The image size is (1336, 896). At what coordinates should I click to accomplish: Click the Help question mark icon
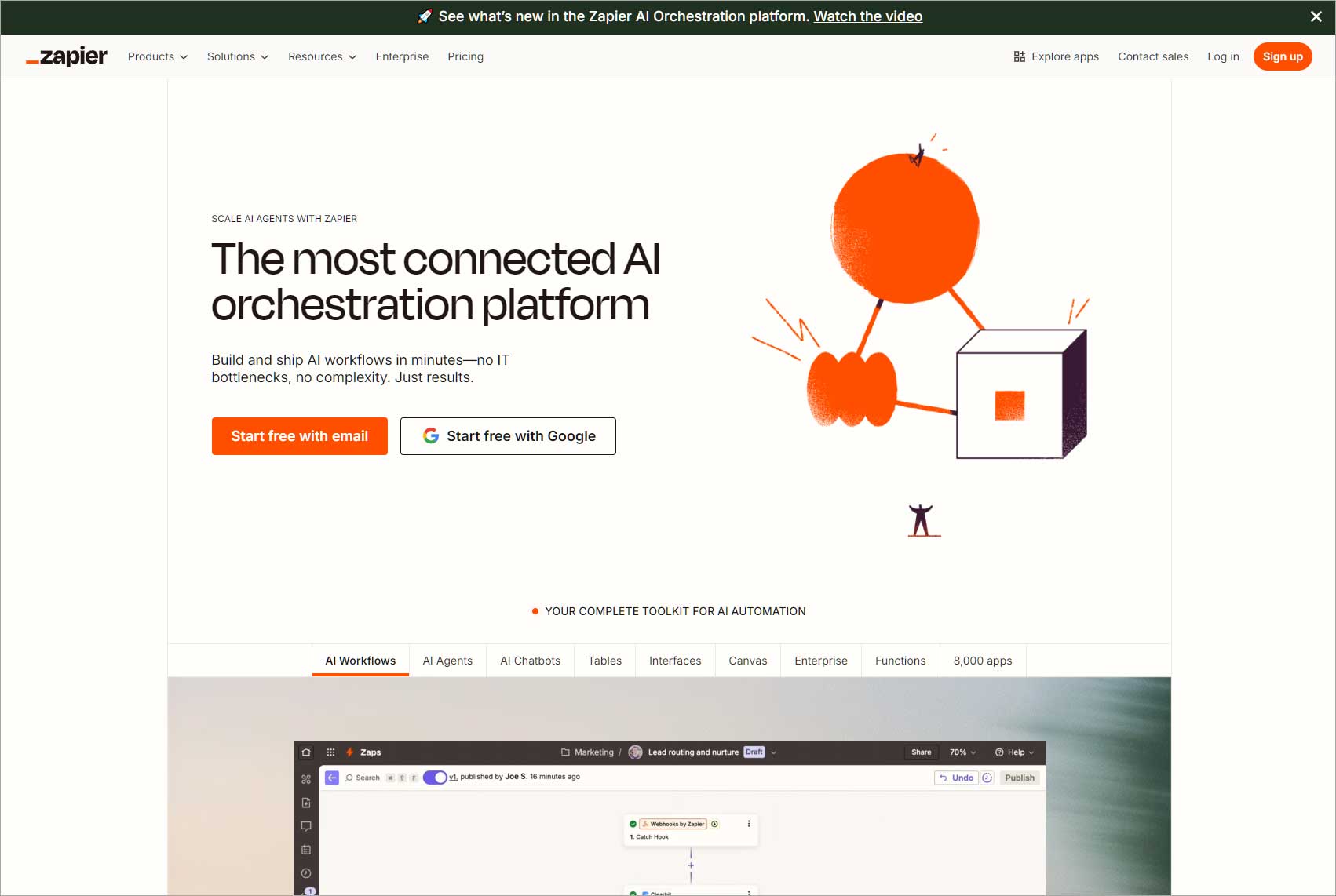pos(999,752)
